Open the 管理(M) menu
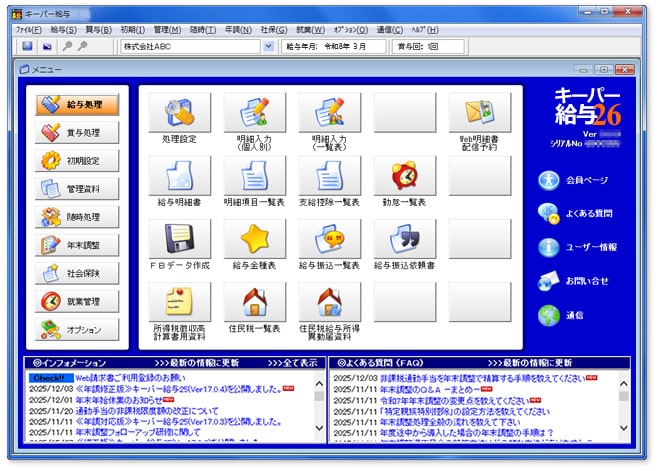 pos(167,30)
